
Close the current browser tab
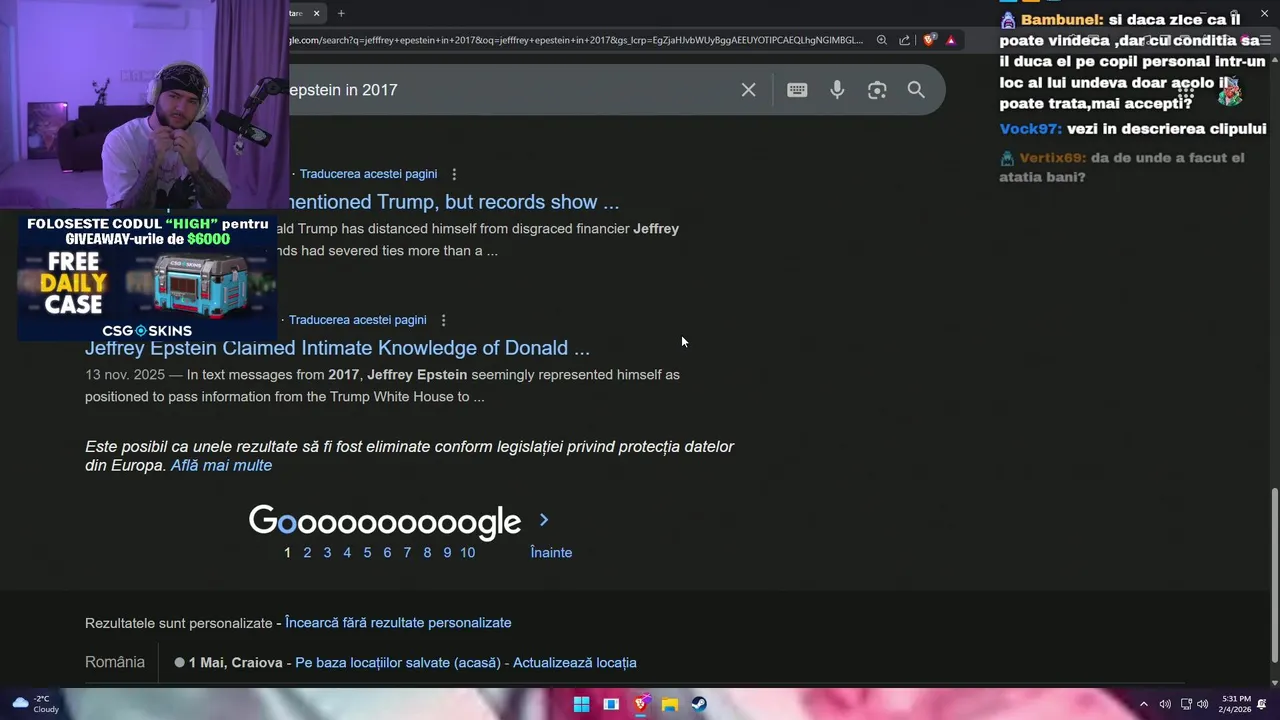point(317,13)
